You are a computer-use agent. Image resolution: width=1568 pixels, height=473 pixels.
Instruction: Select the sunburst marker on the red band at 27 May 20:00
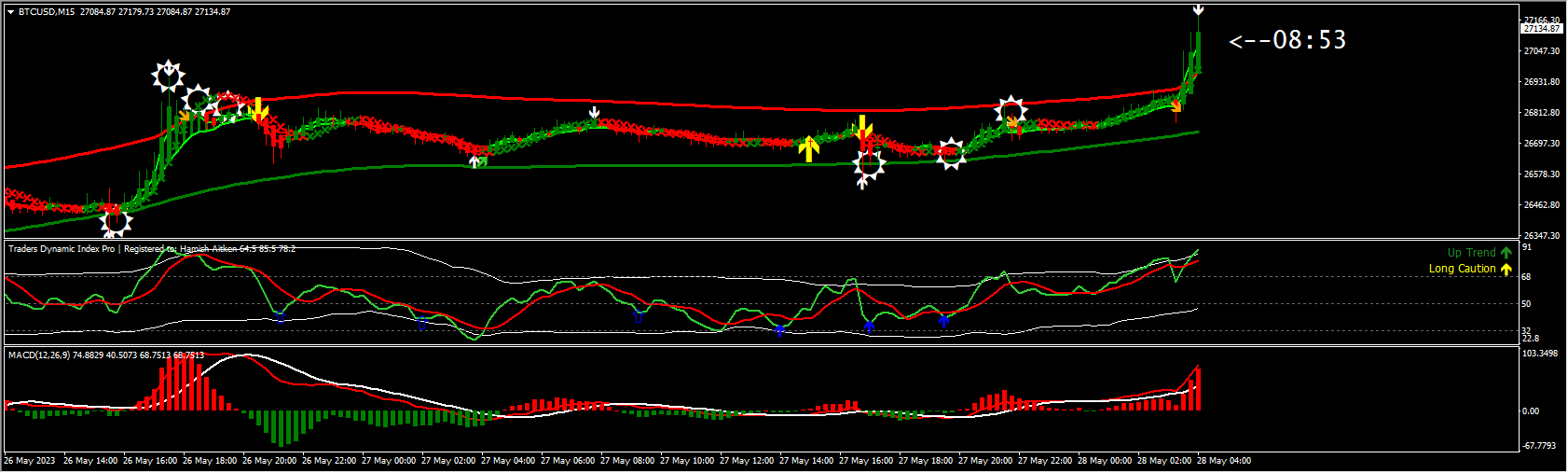1011,111
